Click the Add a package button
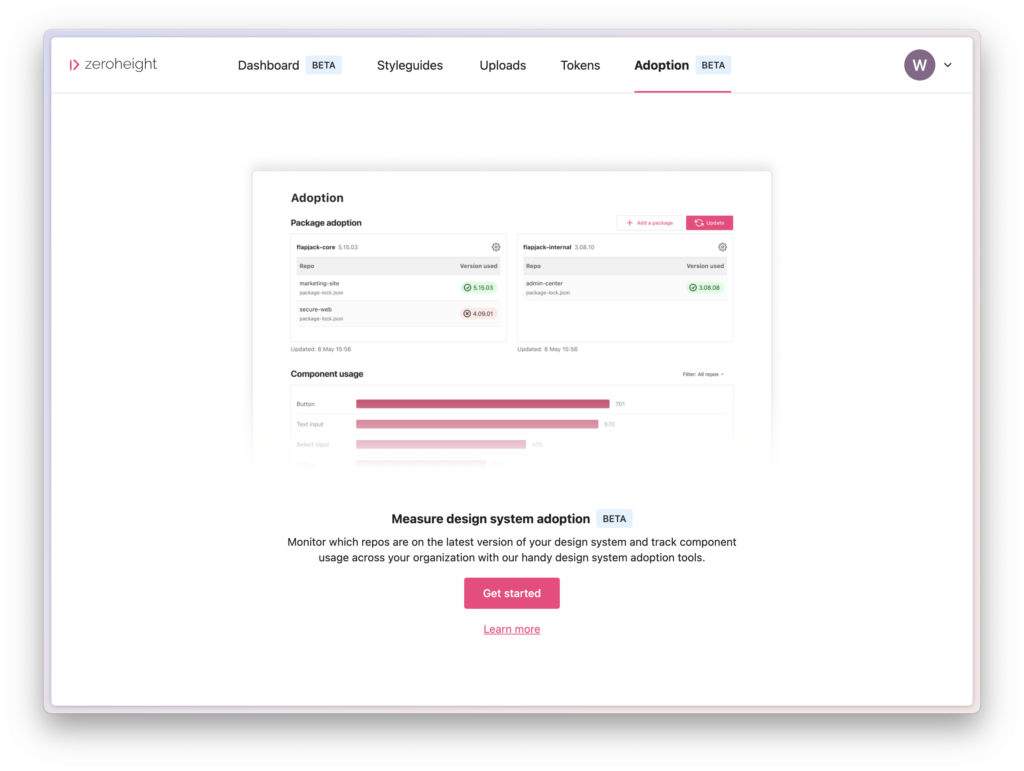 [649, 223]
